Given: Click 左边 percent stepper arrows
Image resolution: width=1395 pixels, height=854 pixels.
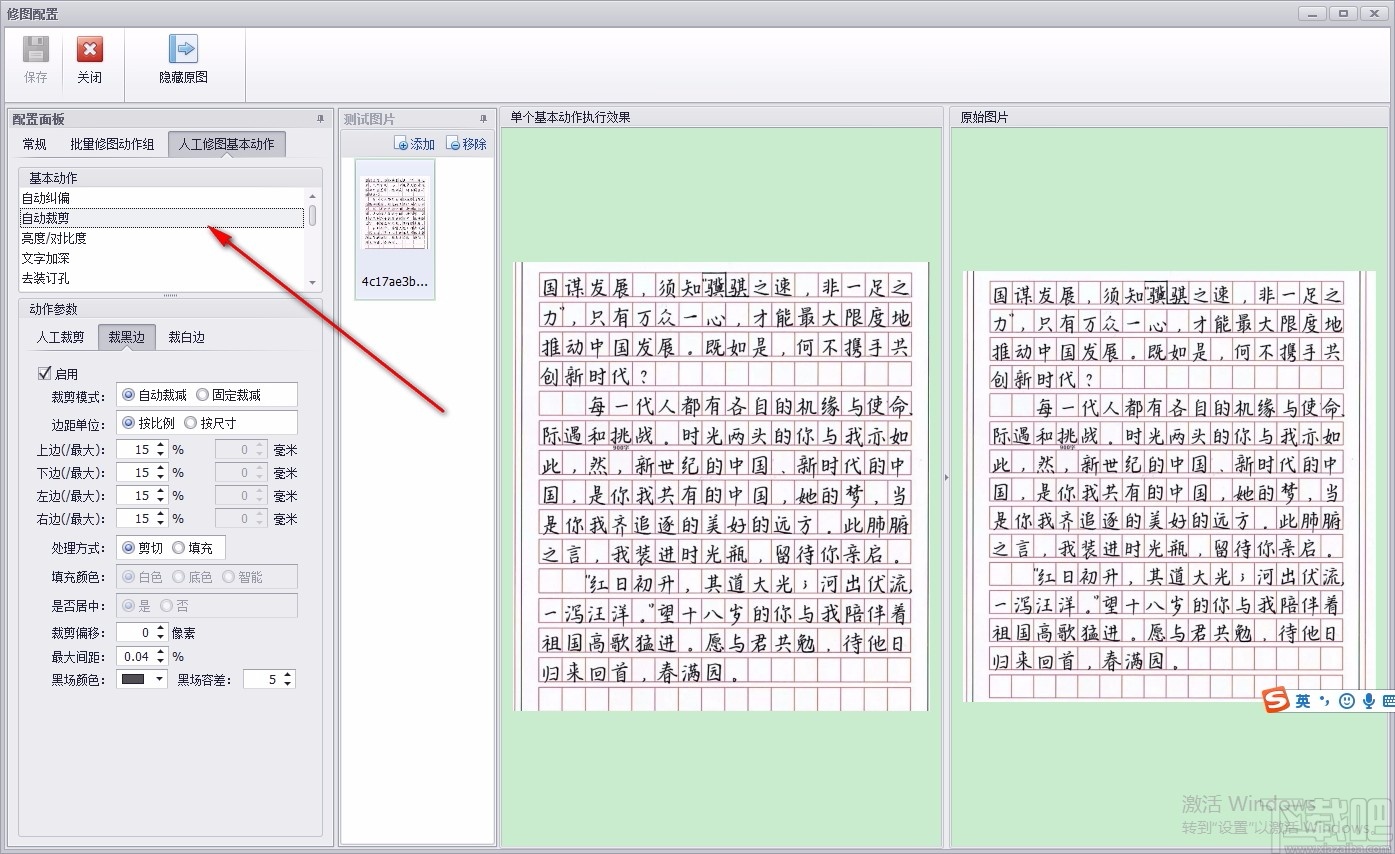Looking at the screenshot, I should [161, 496].
